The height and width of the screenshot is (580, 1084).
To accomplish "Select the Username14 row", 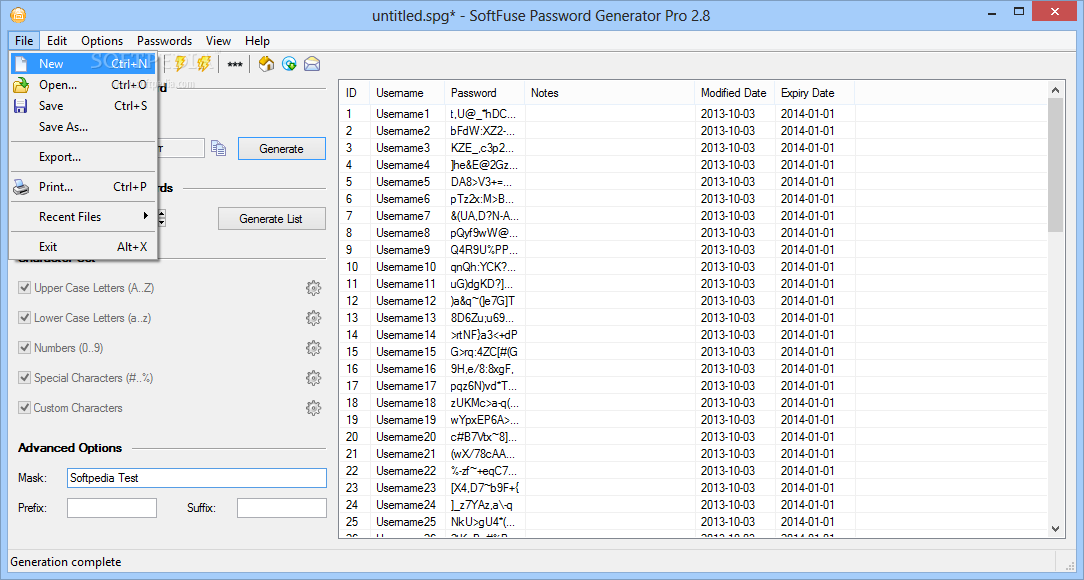I will click(x=693, y=335).
